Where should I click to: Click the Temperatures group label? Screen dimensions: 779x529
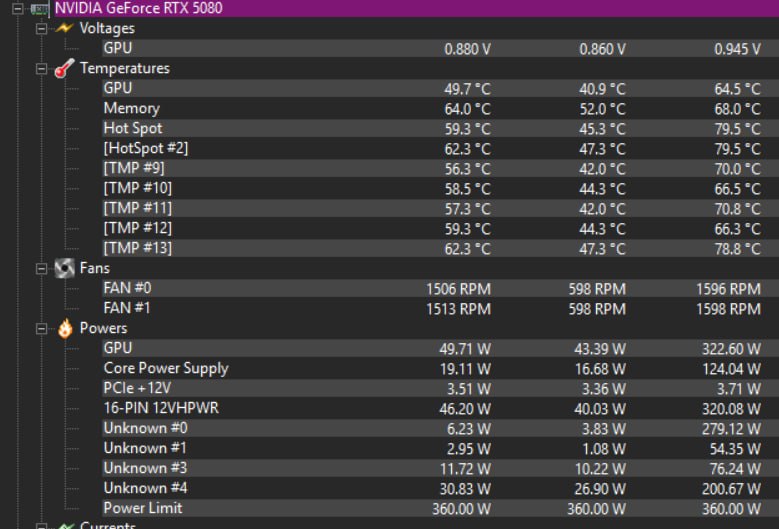click(x=125, y=68)
